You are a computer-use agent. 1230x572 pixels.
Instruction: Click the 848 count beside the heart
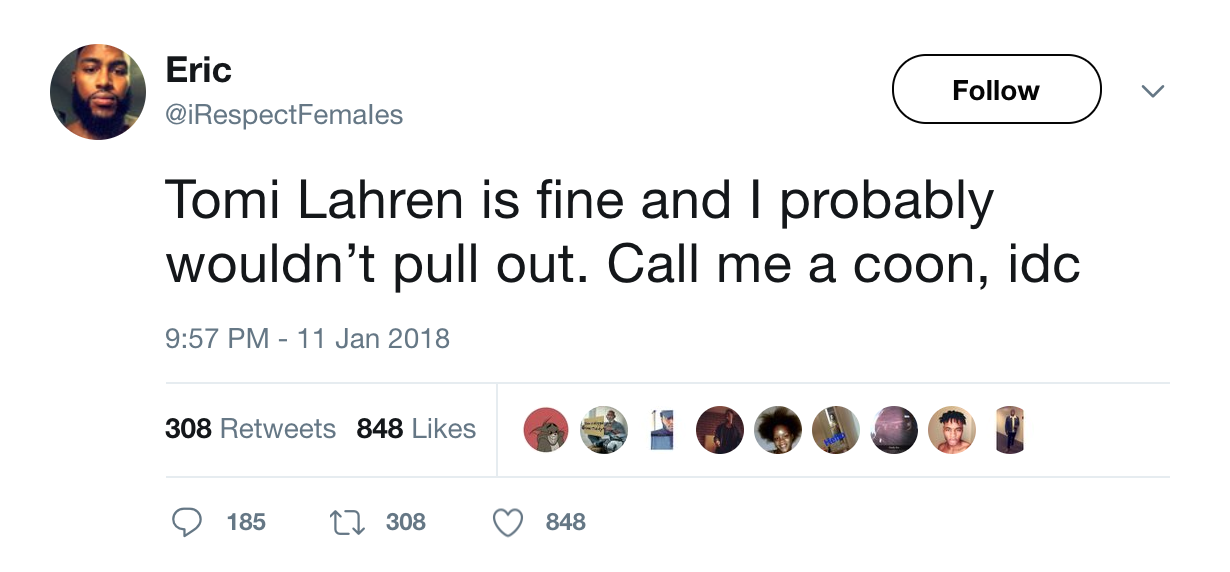(x=566, y=522)
